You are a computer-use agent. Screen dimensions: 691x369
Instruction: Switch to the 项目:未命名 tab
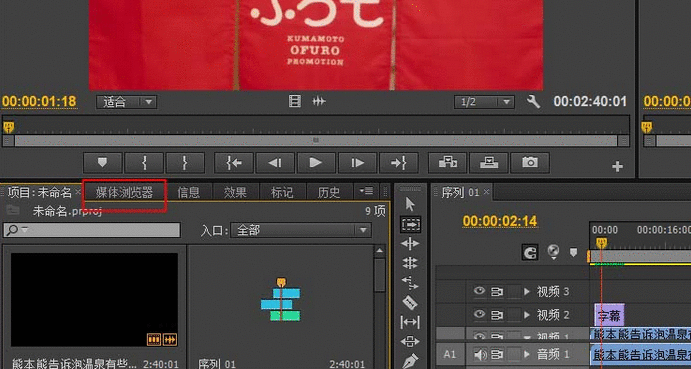(40, 192)
